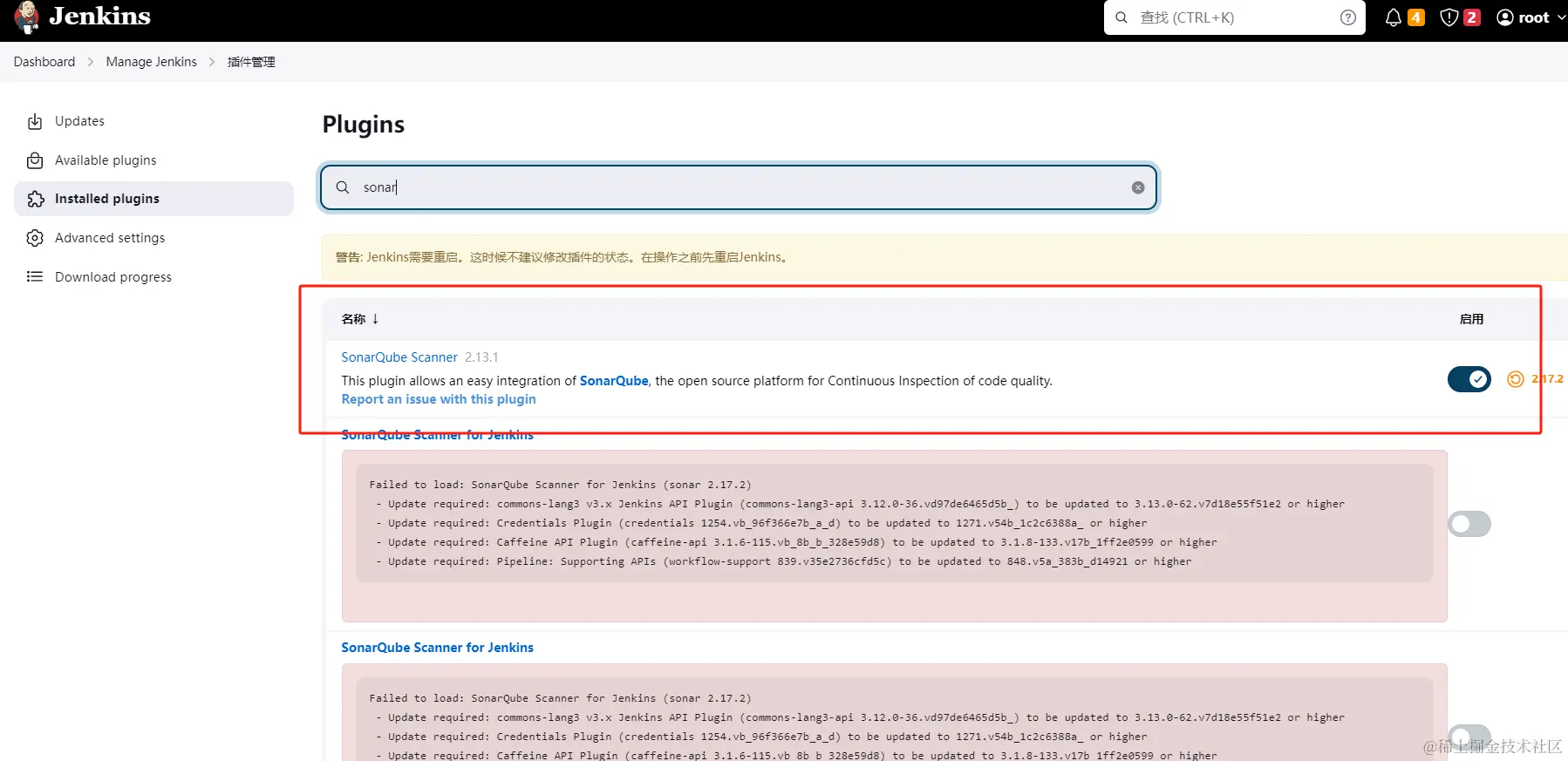
Task: Click the restart warning message banner
Action: coord(944,257)
